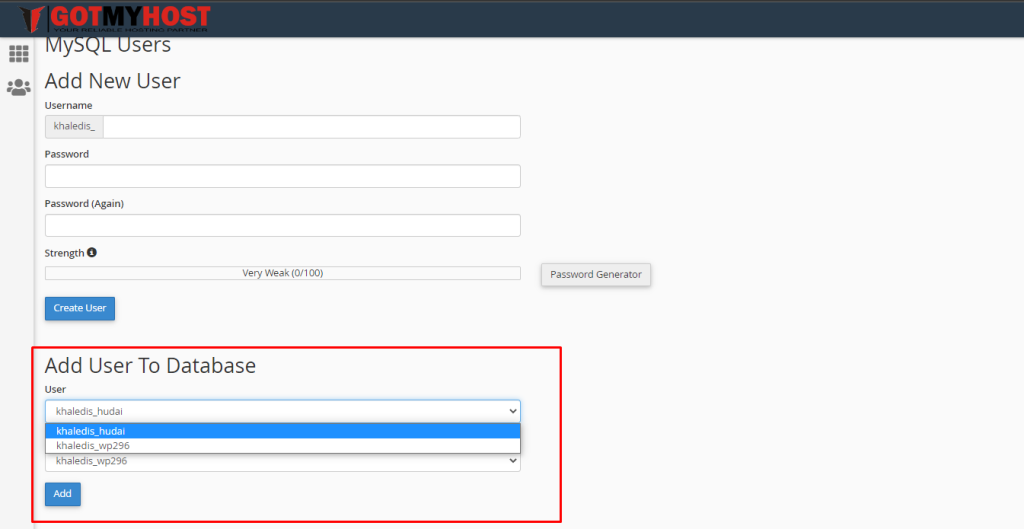1024x529 pixels.
Task: Open the grid apps icon in sidebar
Action: pos(19,54)
